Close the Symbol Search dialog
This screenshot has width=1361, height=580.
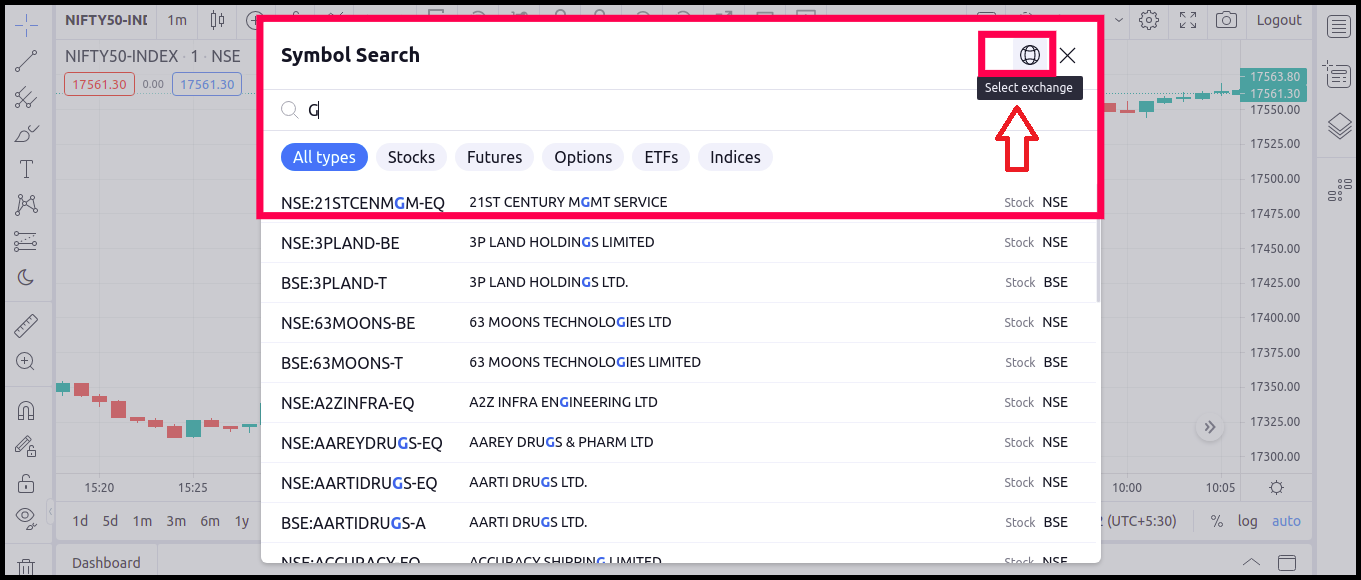tap(1068, 55)
